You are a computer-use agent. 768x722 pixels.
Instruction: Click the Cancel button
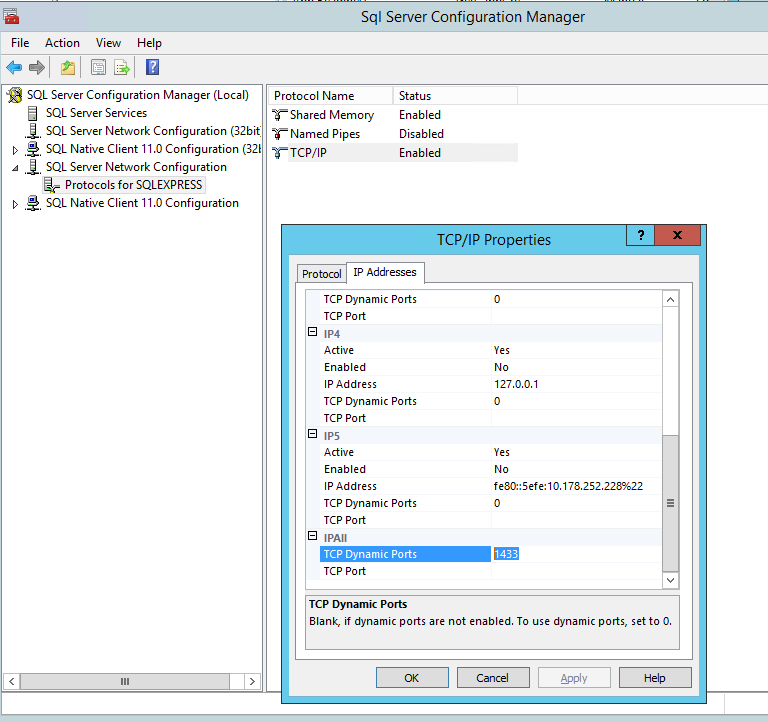pos(493,678)
